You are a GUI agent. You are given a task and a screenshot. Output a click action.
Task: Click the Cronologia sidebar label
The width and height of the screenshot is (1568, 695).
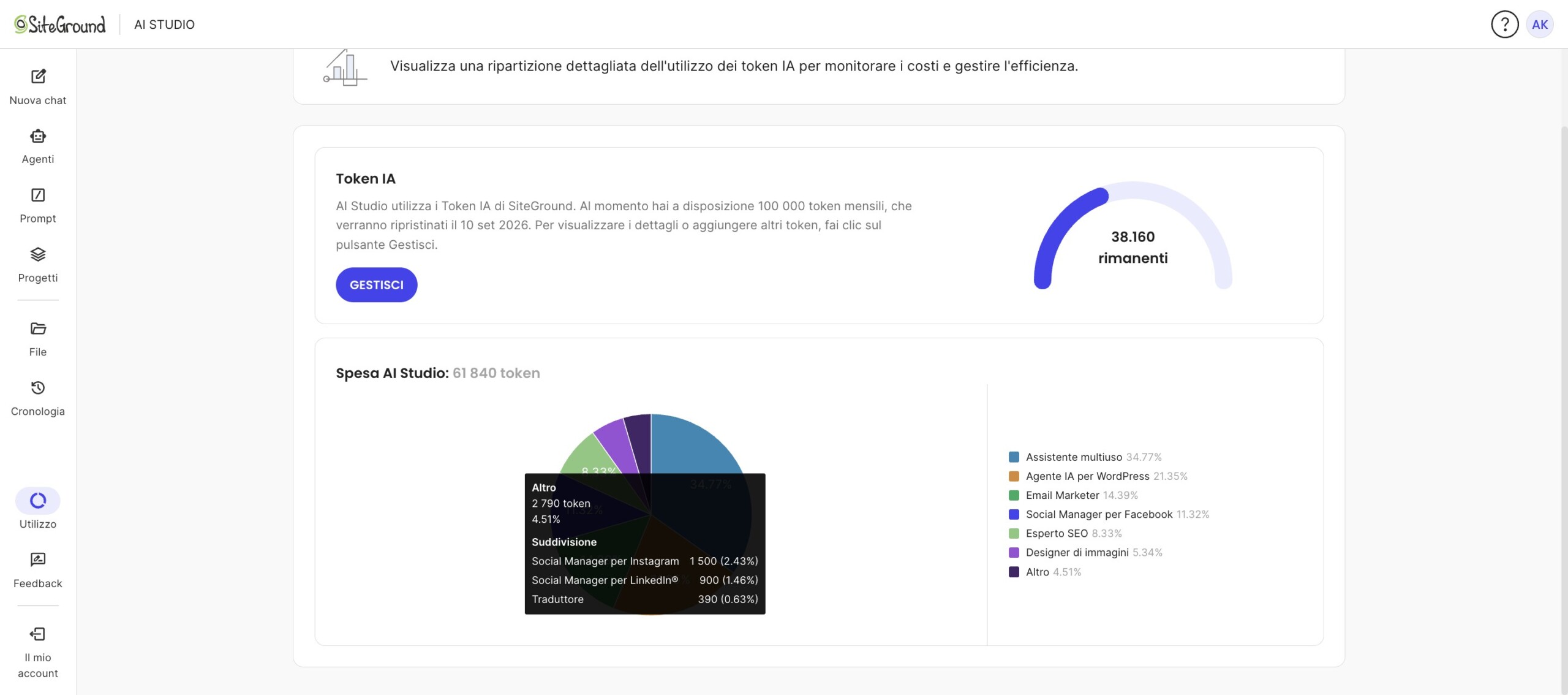click(38, 411)
